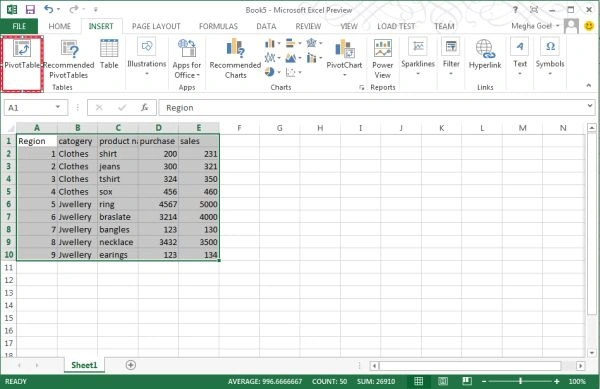The height and width of the screenshot is (389, 600).
Task: Click the cell containing 'necklace'
Action: pos(118,242)
